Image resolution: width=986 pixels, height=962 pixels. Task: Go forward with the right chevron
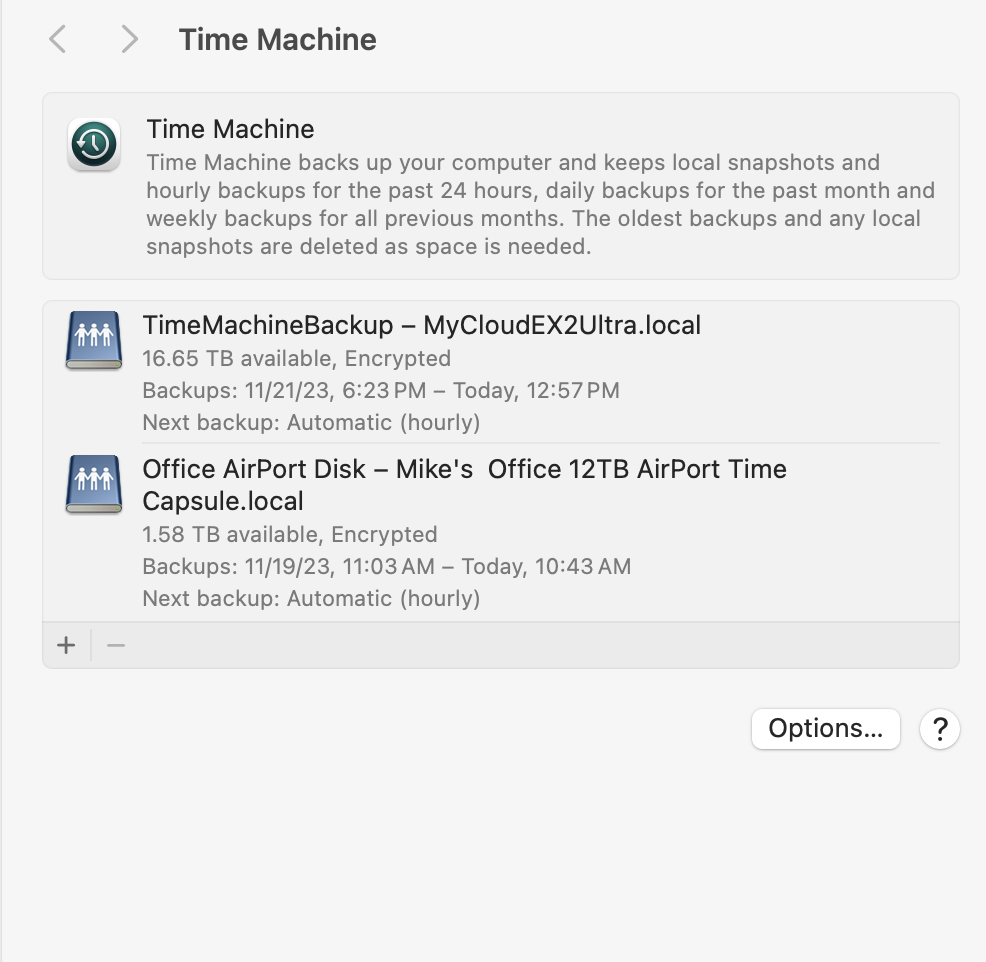(129, 39)
